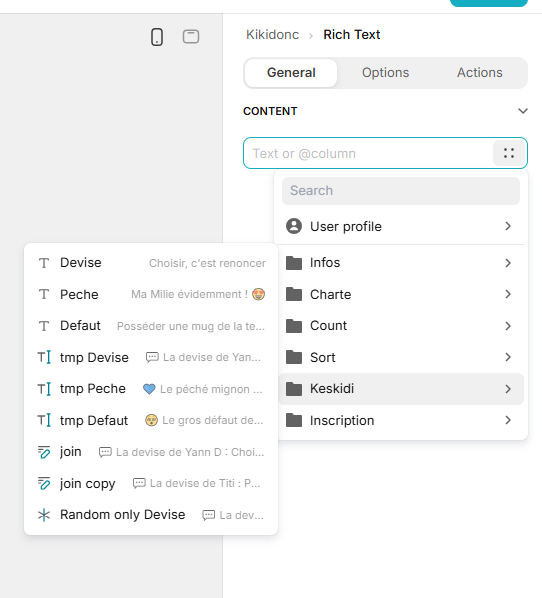This screenshot has width=542, height=598.
Task: Click the tmp Devise template text icon
Action: pos(44,357)
